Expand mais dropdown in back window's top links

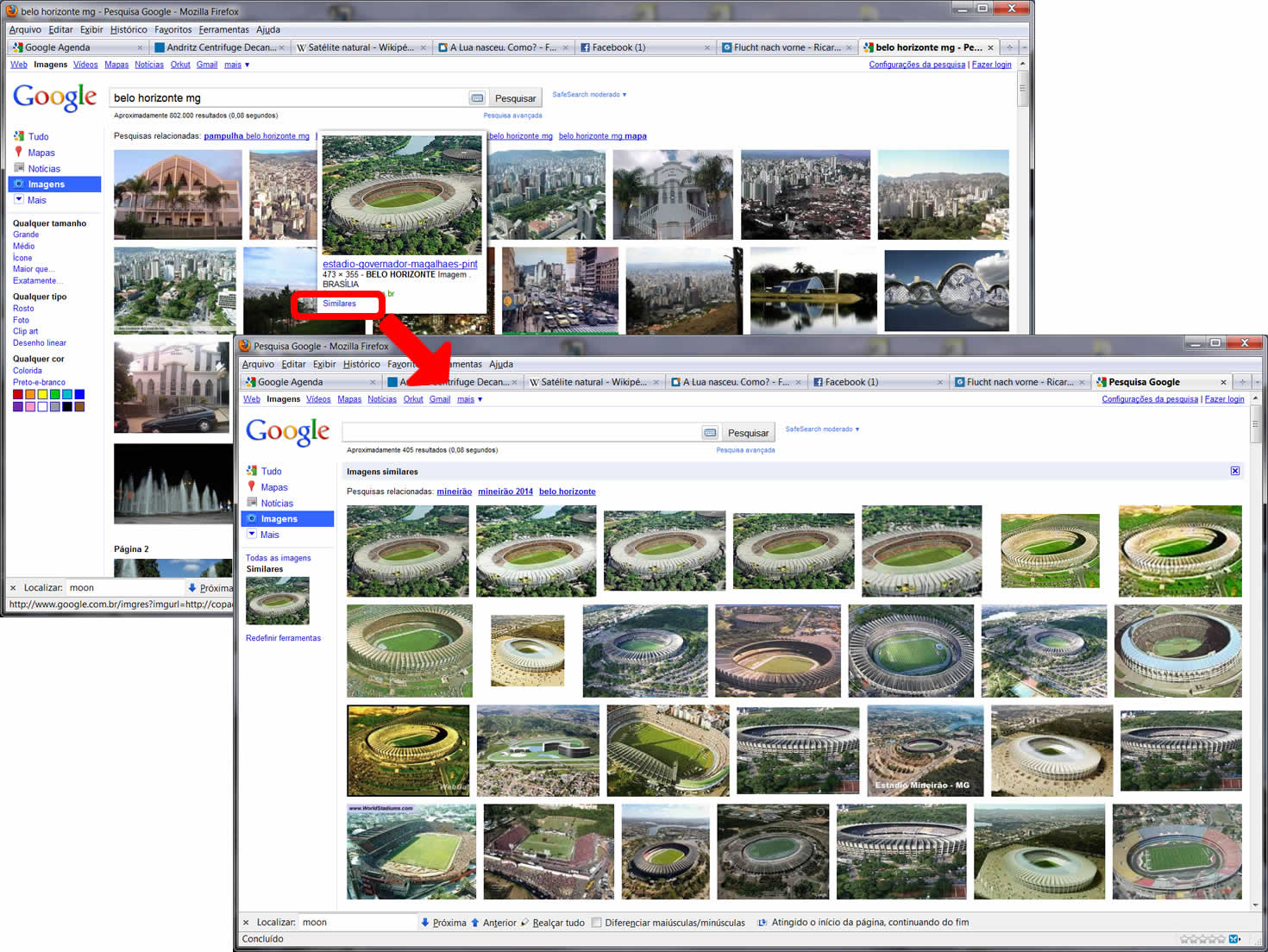tap(236, 65)
